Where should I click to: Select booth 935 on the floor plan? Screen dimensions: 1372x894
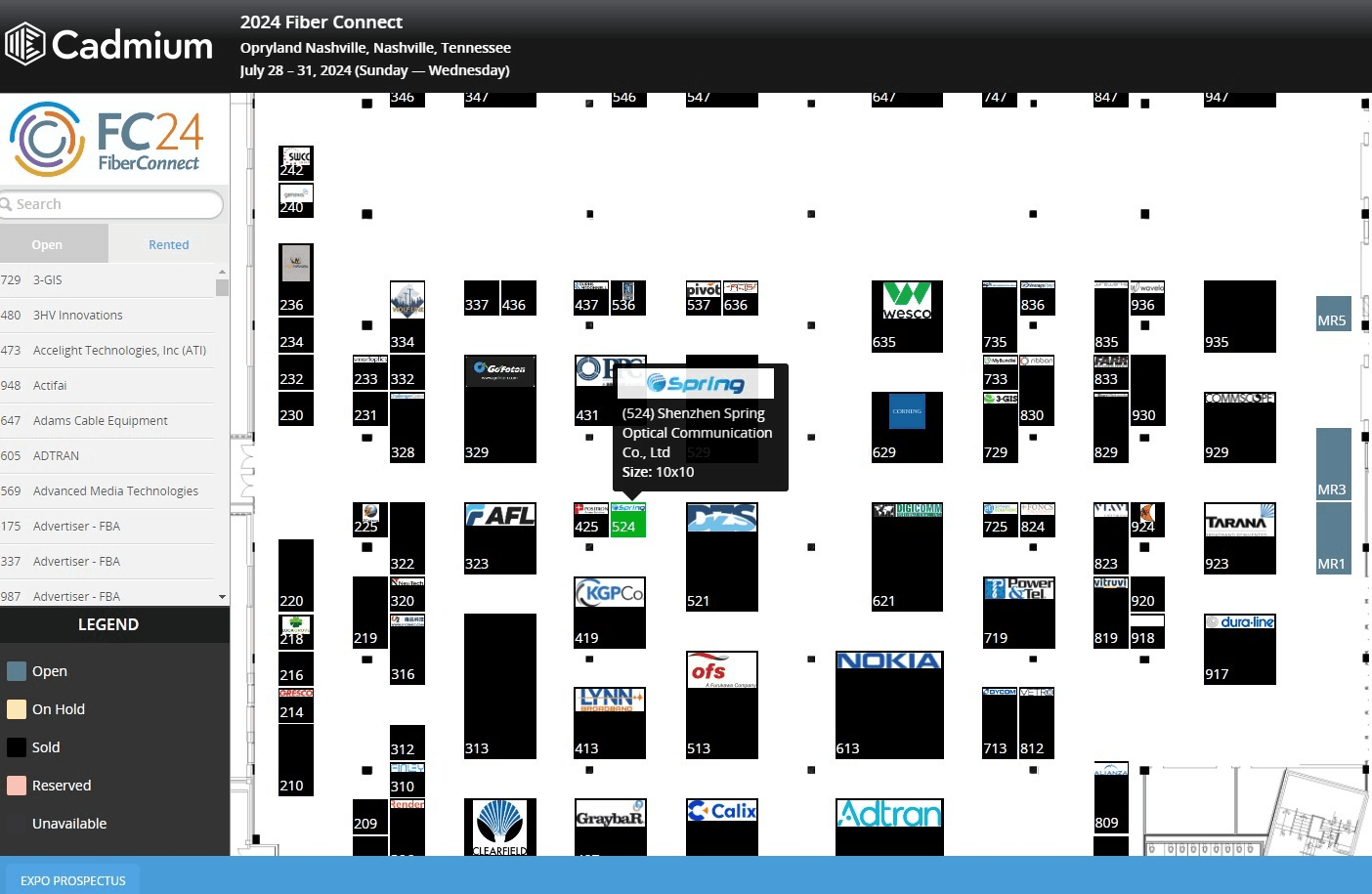(x=1240, y=317)
